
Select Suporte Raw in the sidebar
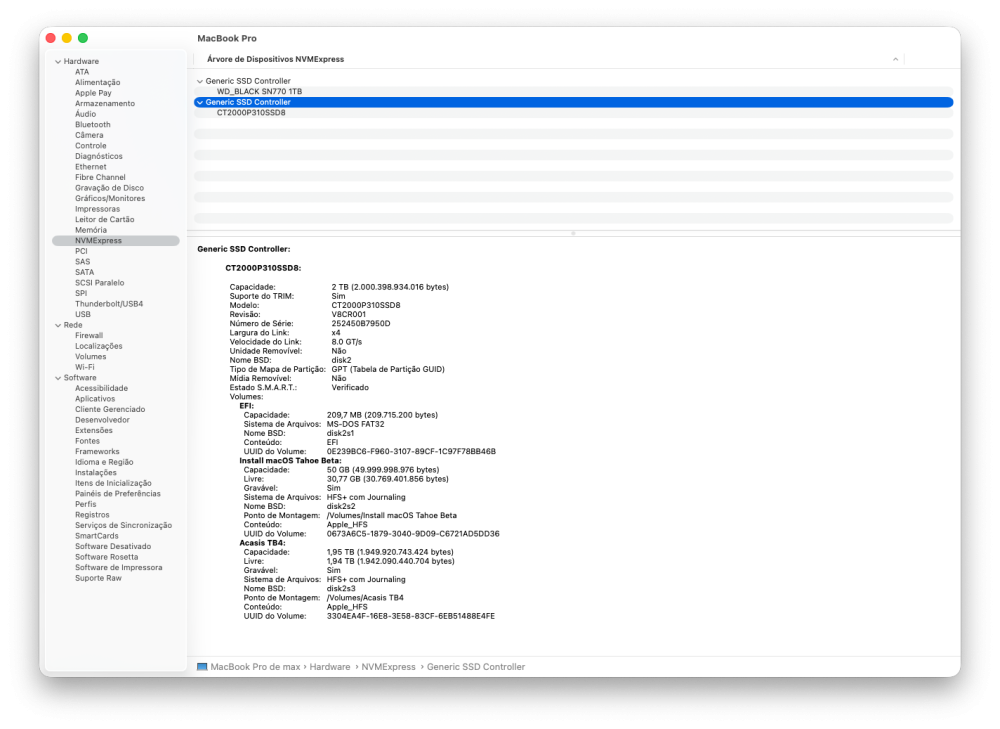[x=98, y=578]
